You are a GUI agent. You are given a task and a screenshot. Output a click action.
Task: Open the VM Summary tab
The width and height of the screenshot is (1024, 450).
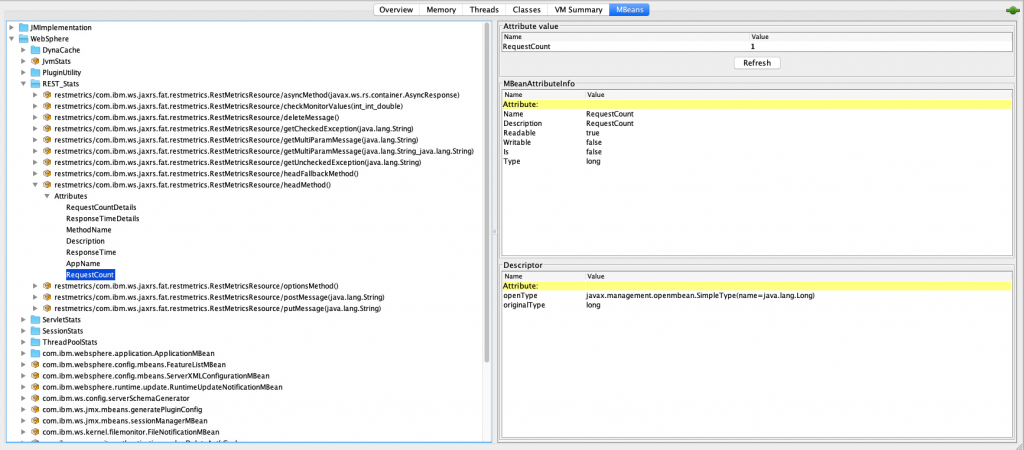(x=581, y=9)
